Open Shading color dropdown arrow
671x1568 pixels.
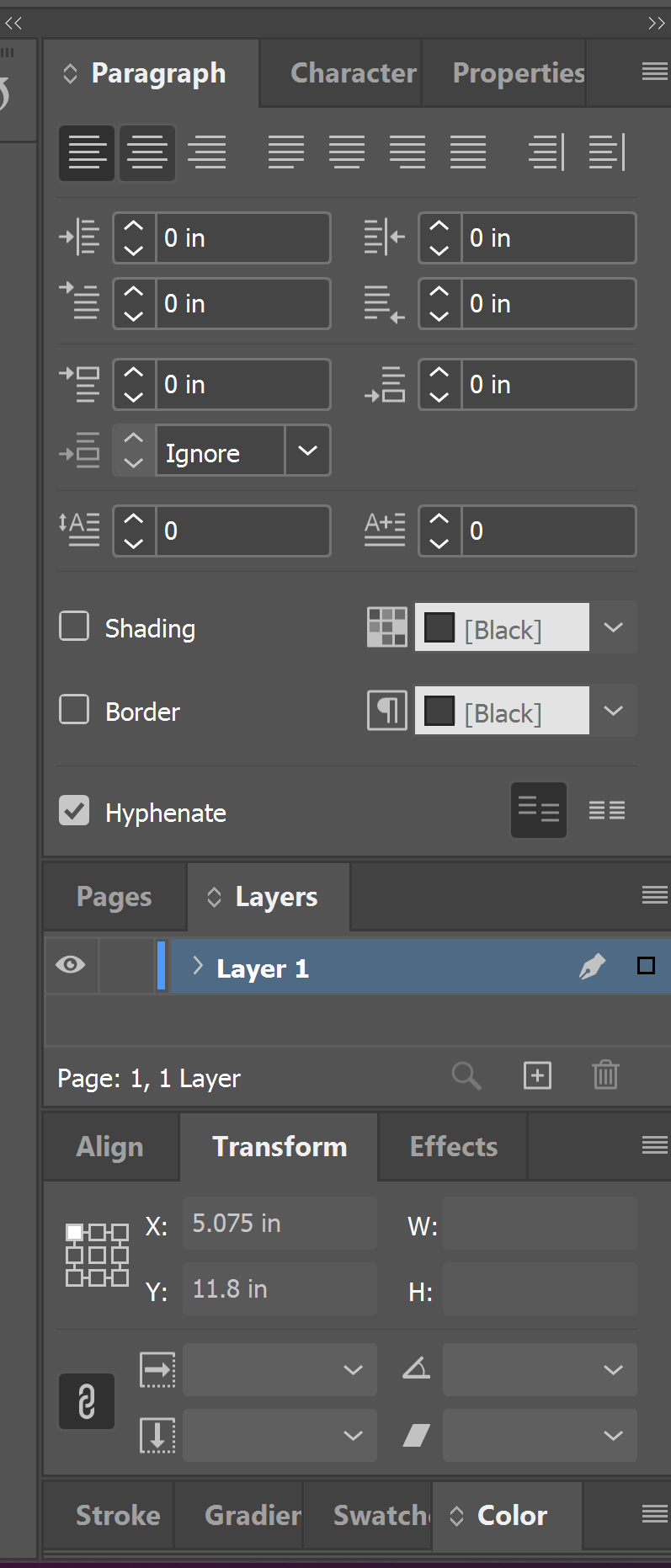coord(614,627)
